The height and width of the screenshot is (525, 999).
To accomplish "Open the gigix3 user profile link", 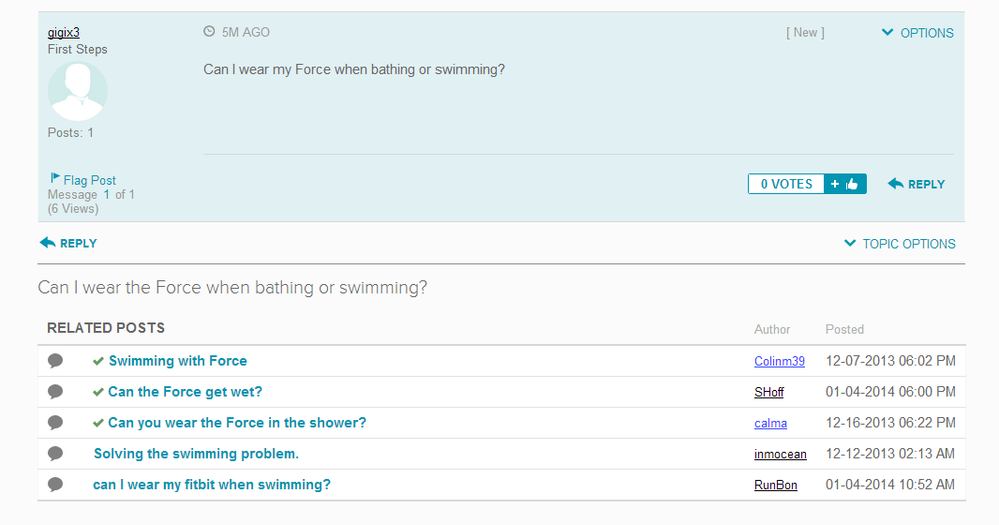I will point(64,32).
